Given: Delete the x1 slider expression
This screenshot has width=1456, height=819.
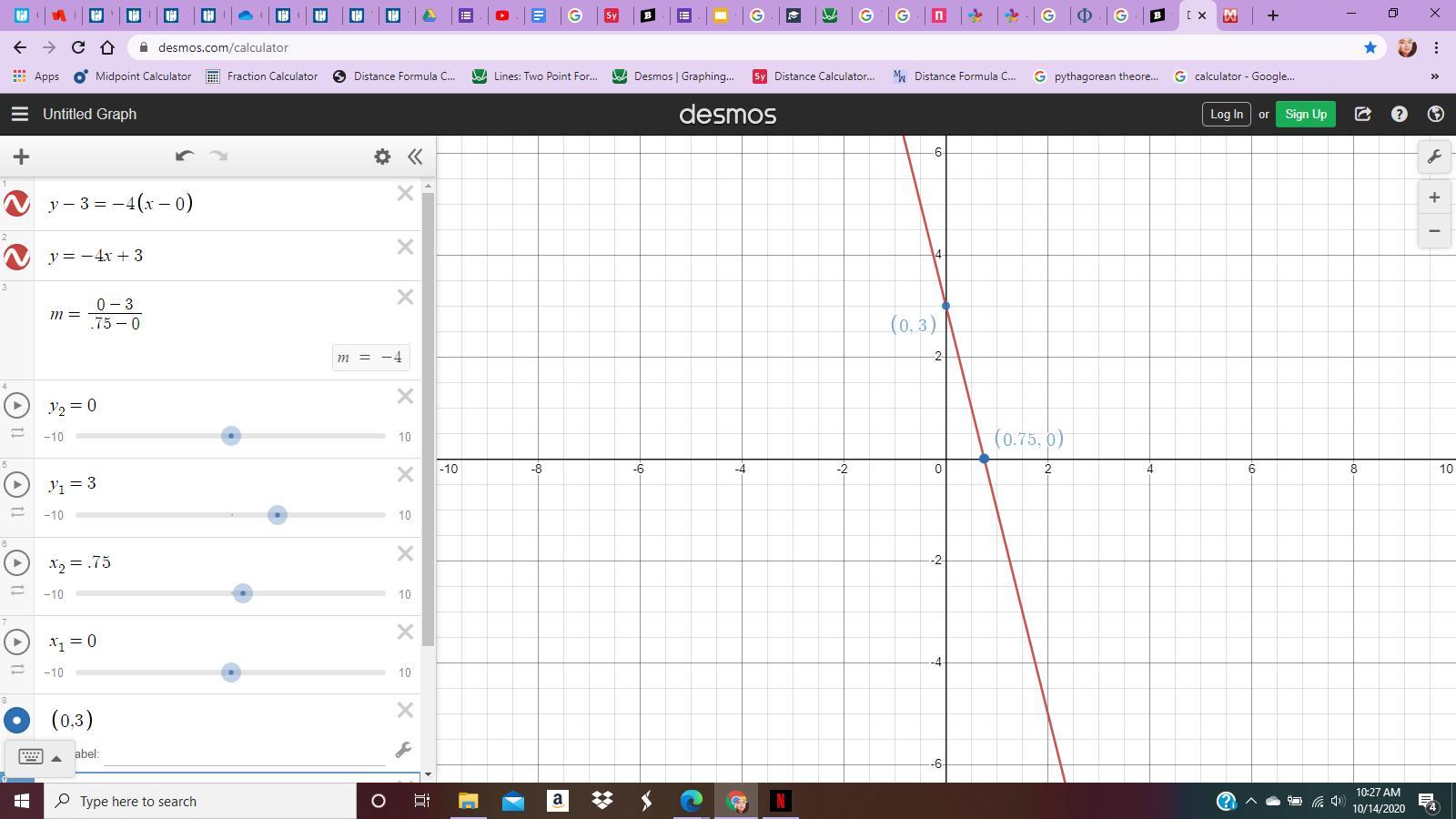Looking at the screenshot, I should pos(405,632).
